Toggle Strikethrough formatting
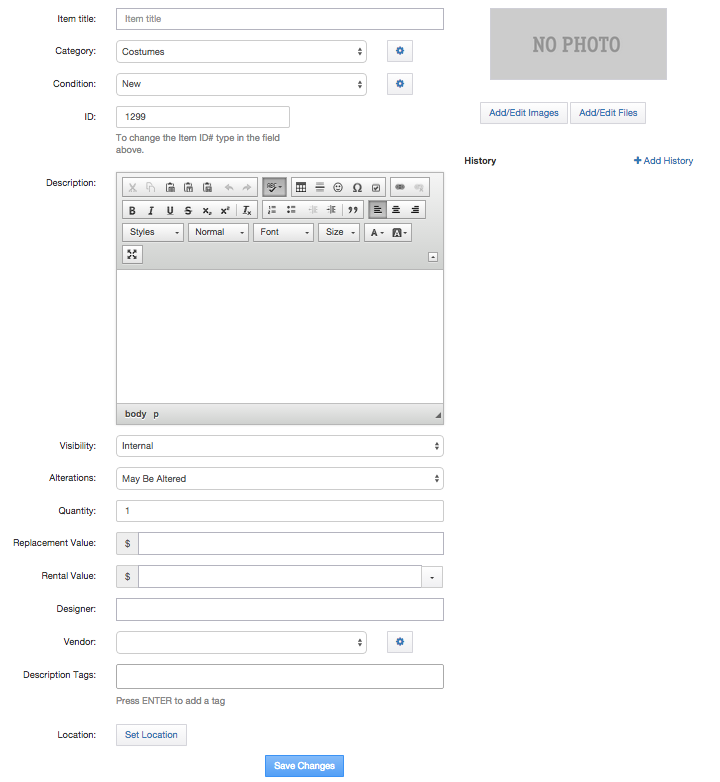This screenshot has width=720, height=782. pos(188,210)
